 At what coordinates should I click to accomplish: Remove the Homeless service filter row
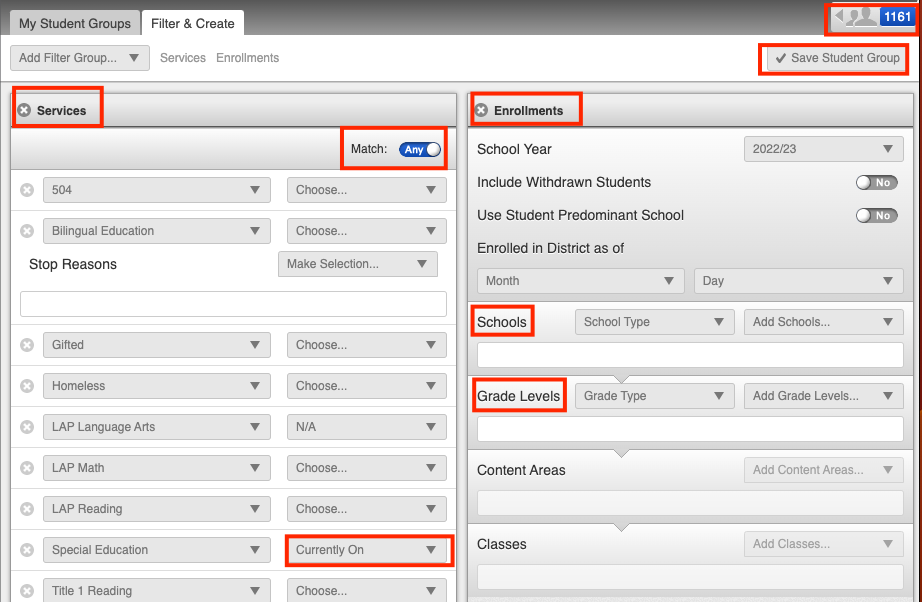coord(26,386)
